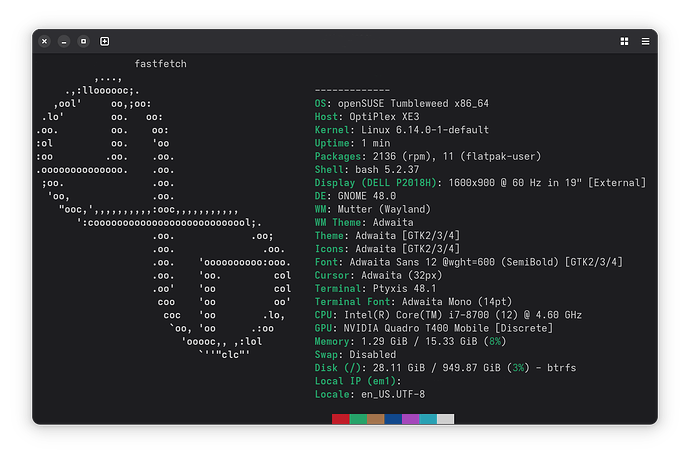Open a new tab with the plus icon
The height and width of the screenshot is (460, 690).
[x=104, y=41]
